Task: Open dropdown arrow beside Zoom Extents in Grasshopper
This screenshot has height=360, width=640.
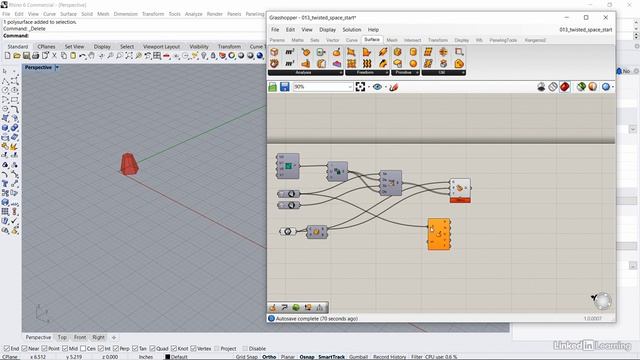Action: pos(369,87)
